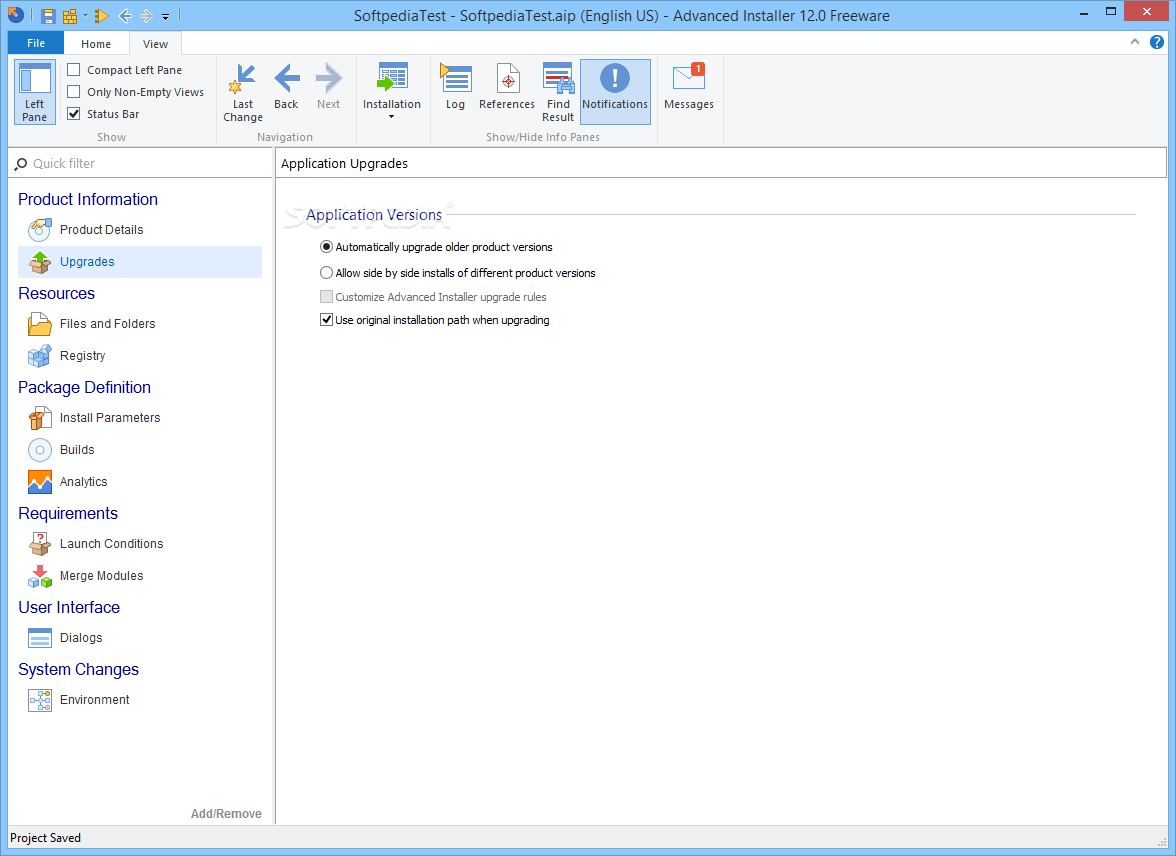
Task: Open the Messages envelope button
Action: pyautogui.click(x=688, y=86)
